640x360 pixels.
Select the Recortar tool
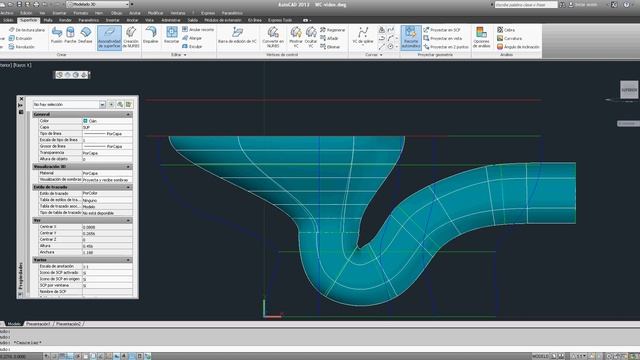(171, 36)
